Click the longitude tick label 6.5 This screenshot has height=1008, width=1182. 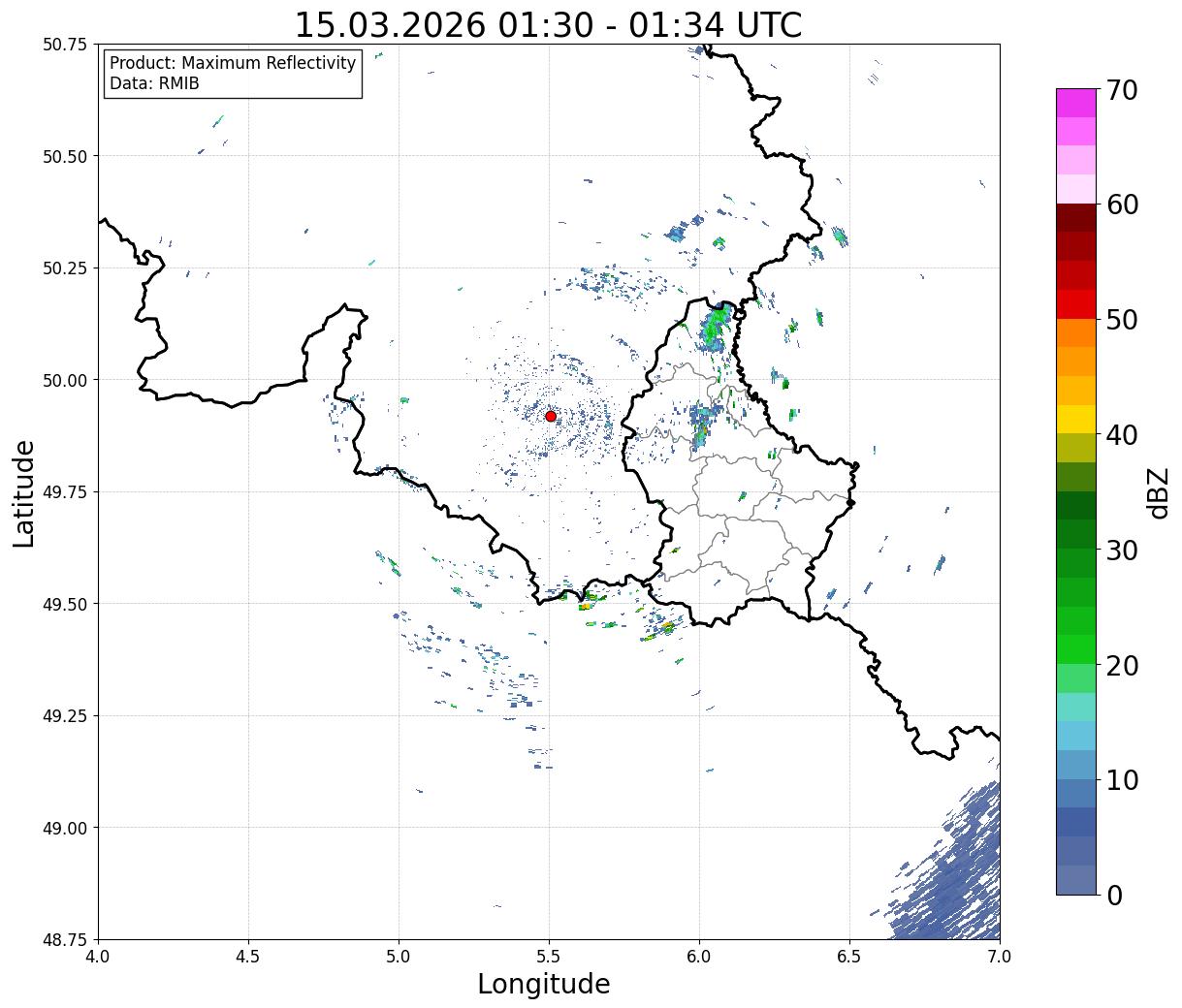(x=849, y=957)
